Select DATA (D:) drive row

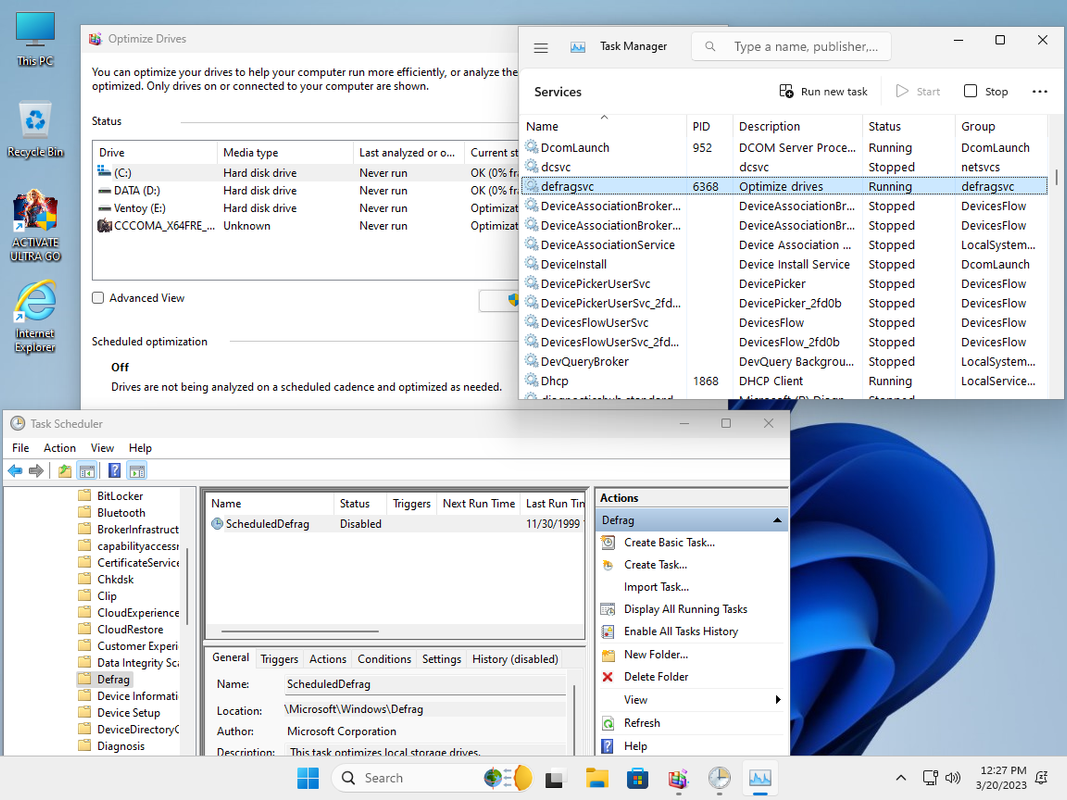306,190
